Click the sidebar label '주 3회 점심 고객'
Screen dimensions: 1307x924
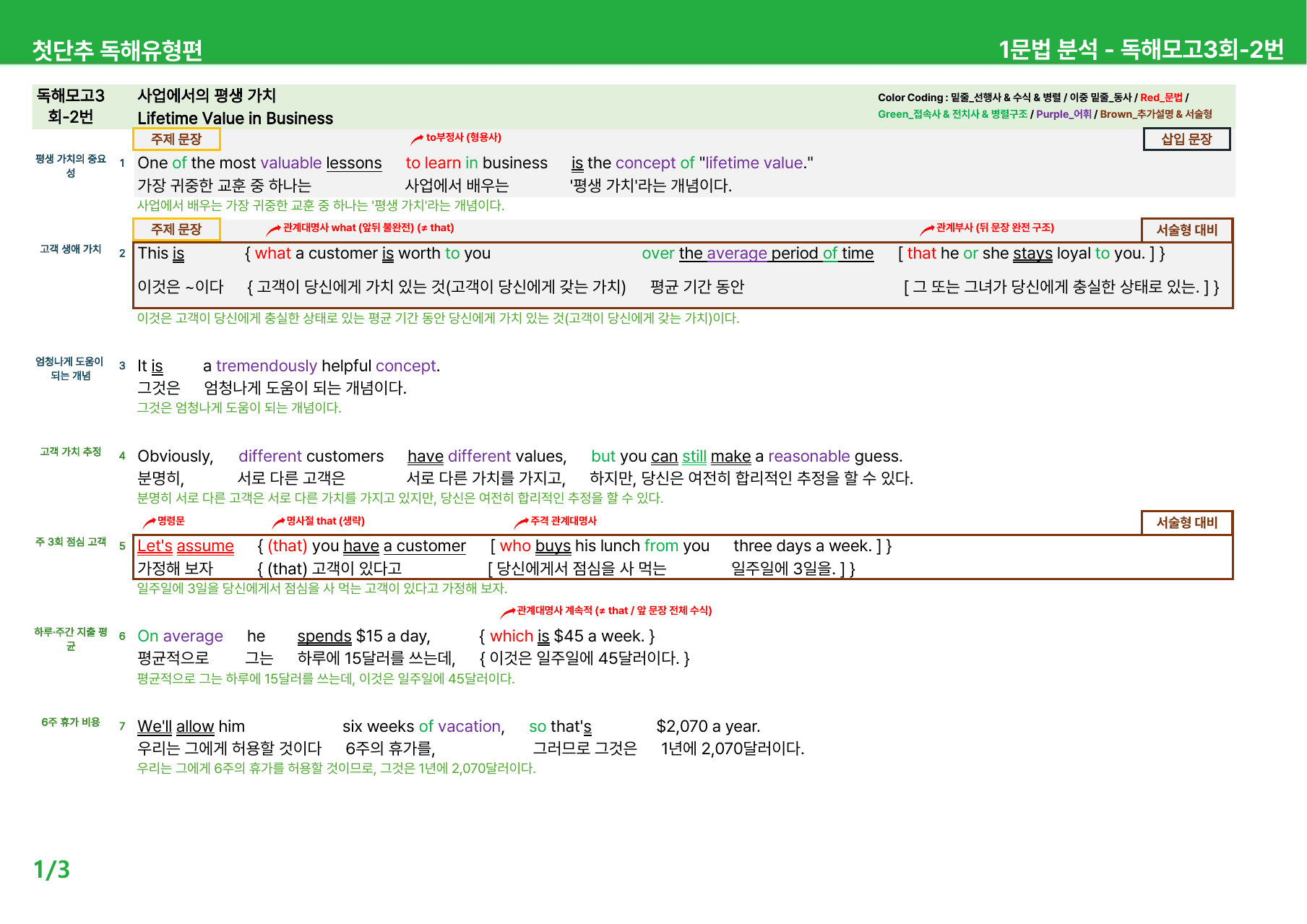tap(71, 542)
